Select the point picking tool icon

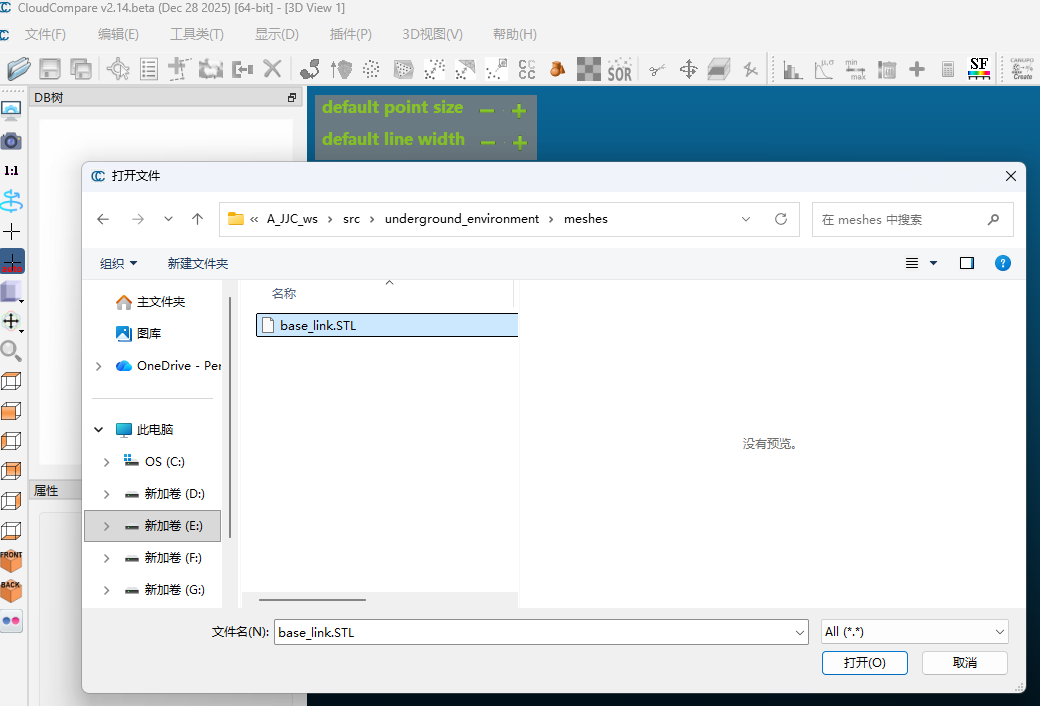118,69
